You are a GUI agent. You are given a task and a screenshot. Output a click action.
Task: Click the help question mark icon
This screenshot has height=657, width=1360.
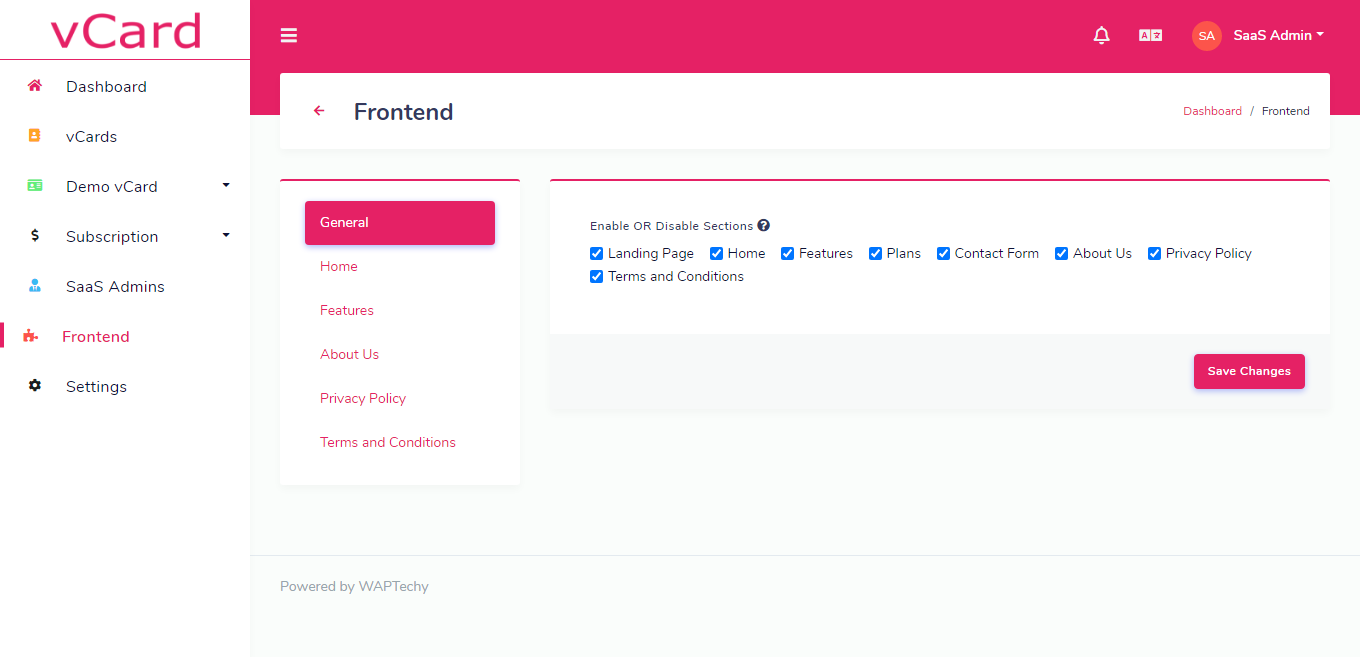click(x=764, y=226)
